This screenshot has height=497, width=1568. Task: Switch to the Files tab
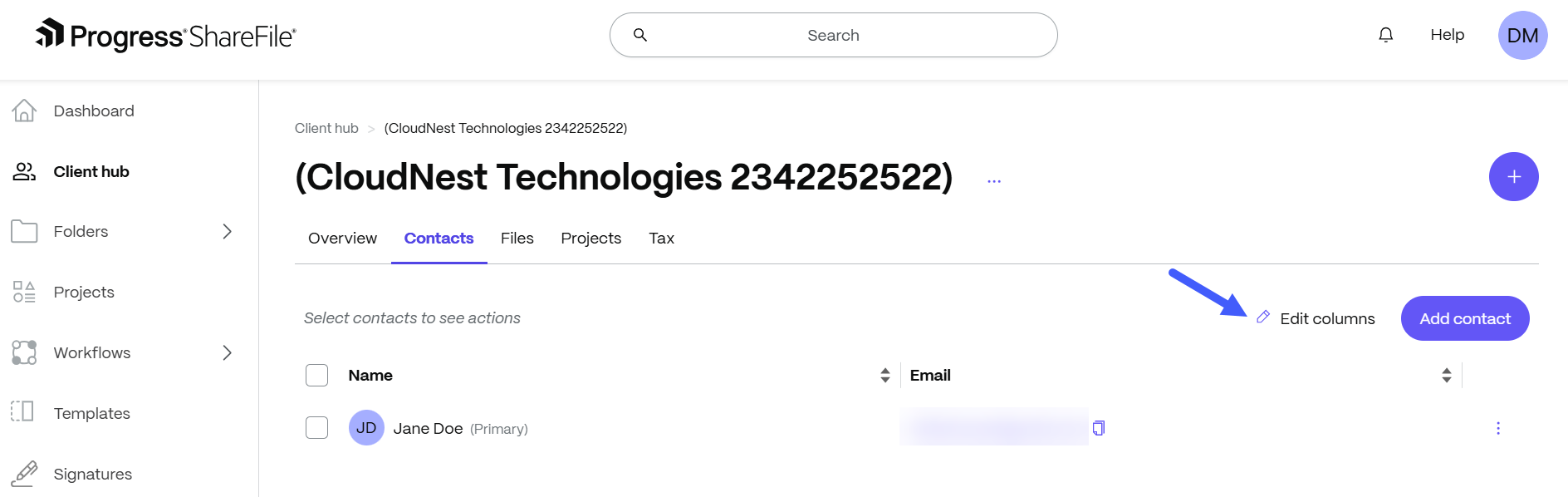pyautogui.click(x=517, y=239)
